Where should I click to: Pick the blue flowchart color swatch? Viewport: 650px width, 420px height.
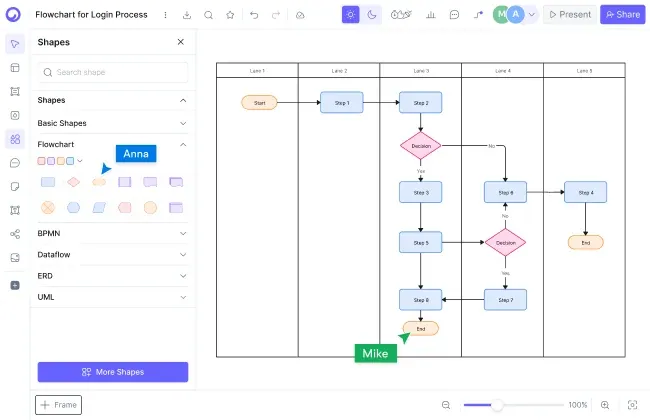70,161
